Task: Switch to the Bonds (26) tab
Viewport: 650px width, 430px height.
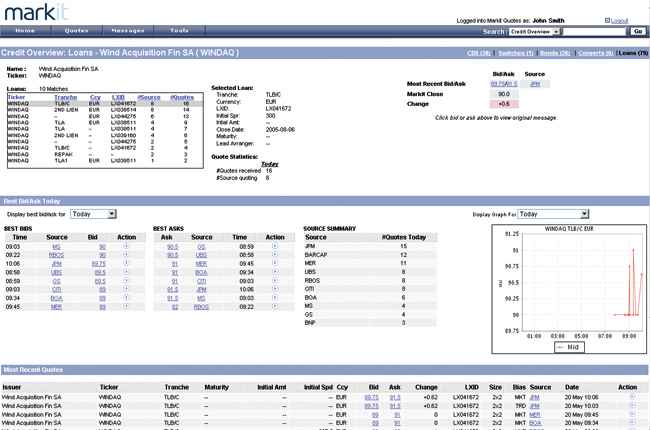Action: (555, 53)
